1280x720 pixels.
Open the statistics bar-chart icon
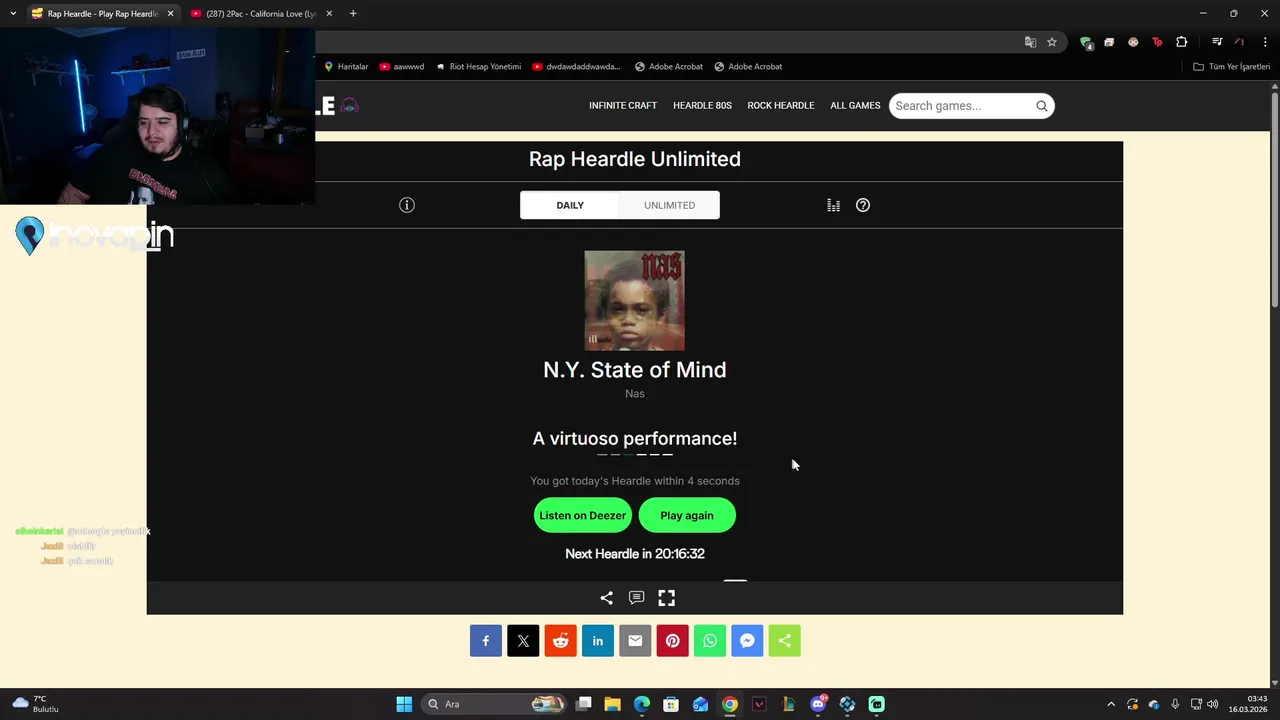coord(833,205)
